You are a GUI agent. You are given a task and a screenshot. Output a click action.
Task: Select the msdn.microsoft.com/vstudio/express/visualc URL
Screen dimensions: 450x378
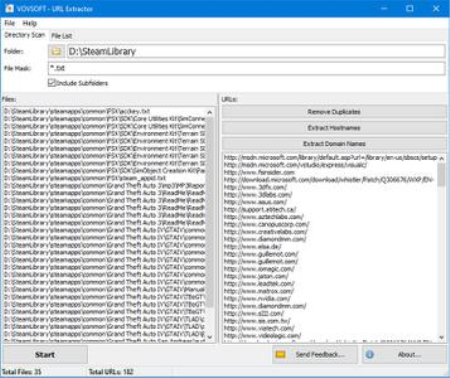[295, 165]
